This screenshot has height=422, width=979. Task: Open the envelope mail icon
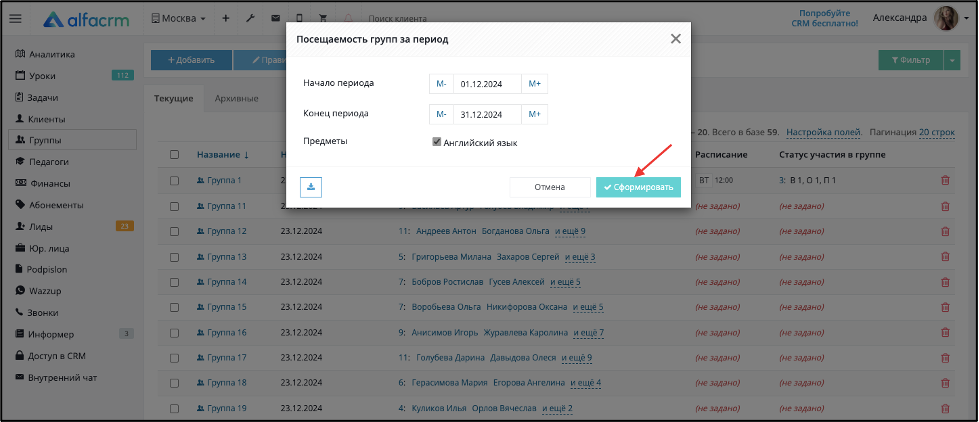click(x=275, y=19)
